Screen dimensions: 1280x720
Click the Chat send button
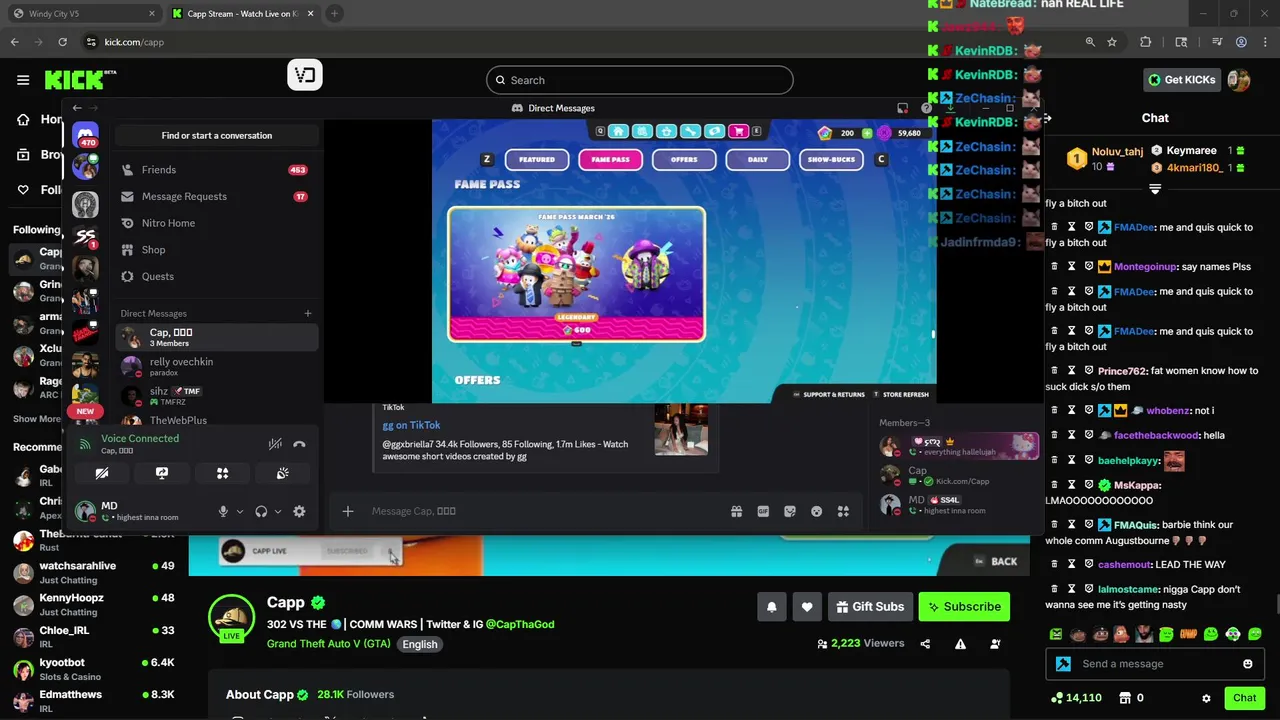tap(1244, 698)
